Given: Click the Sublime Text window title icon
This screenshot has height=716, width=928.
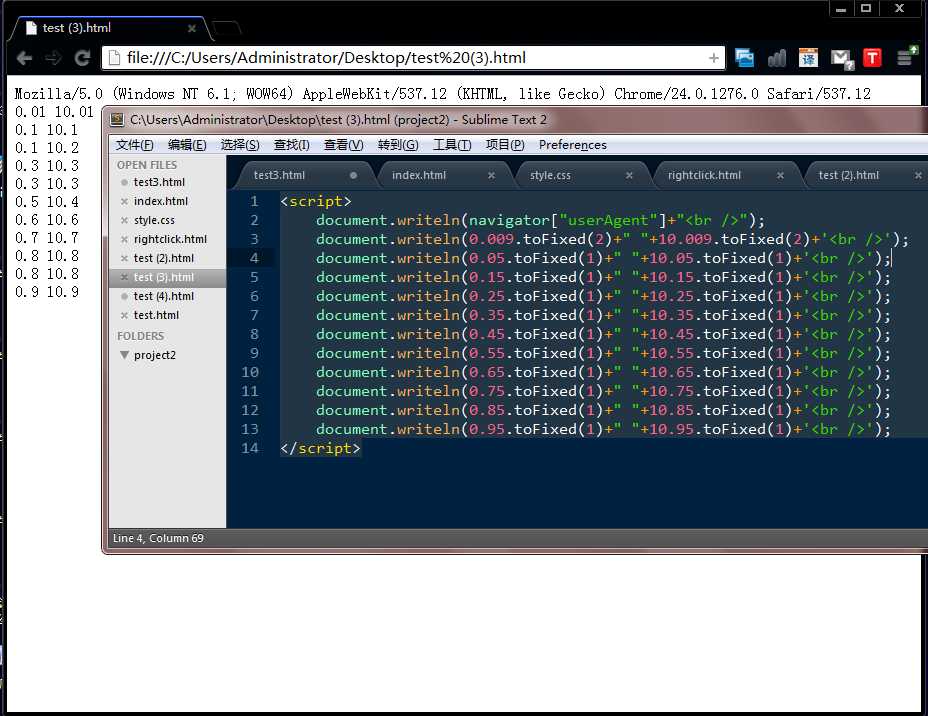Looking at the screenshot, I should click(117, 120).
